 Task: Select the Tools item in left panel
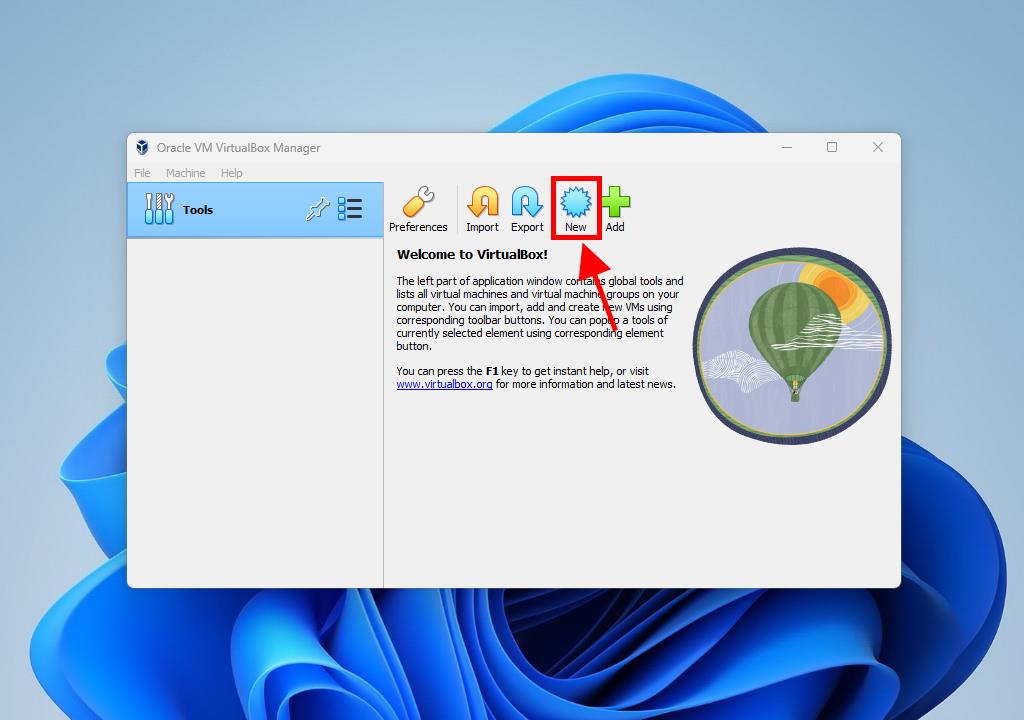tap(198, 210)
